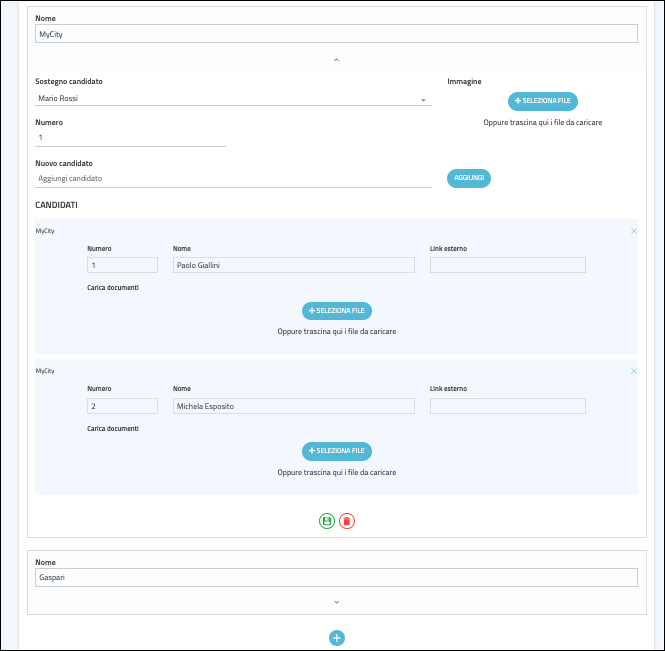Click Seleziona File for Michela Esposito documents
Screen dimensions: 665x651
[x=337, y=451]
